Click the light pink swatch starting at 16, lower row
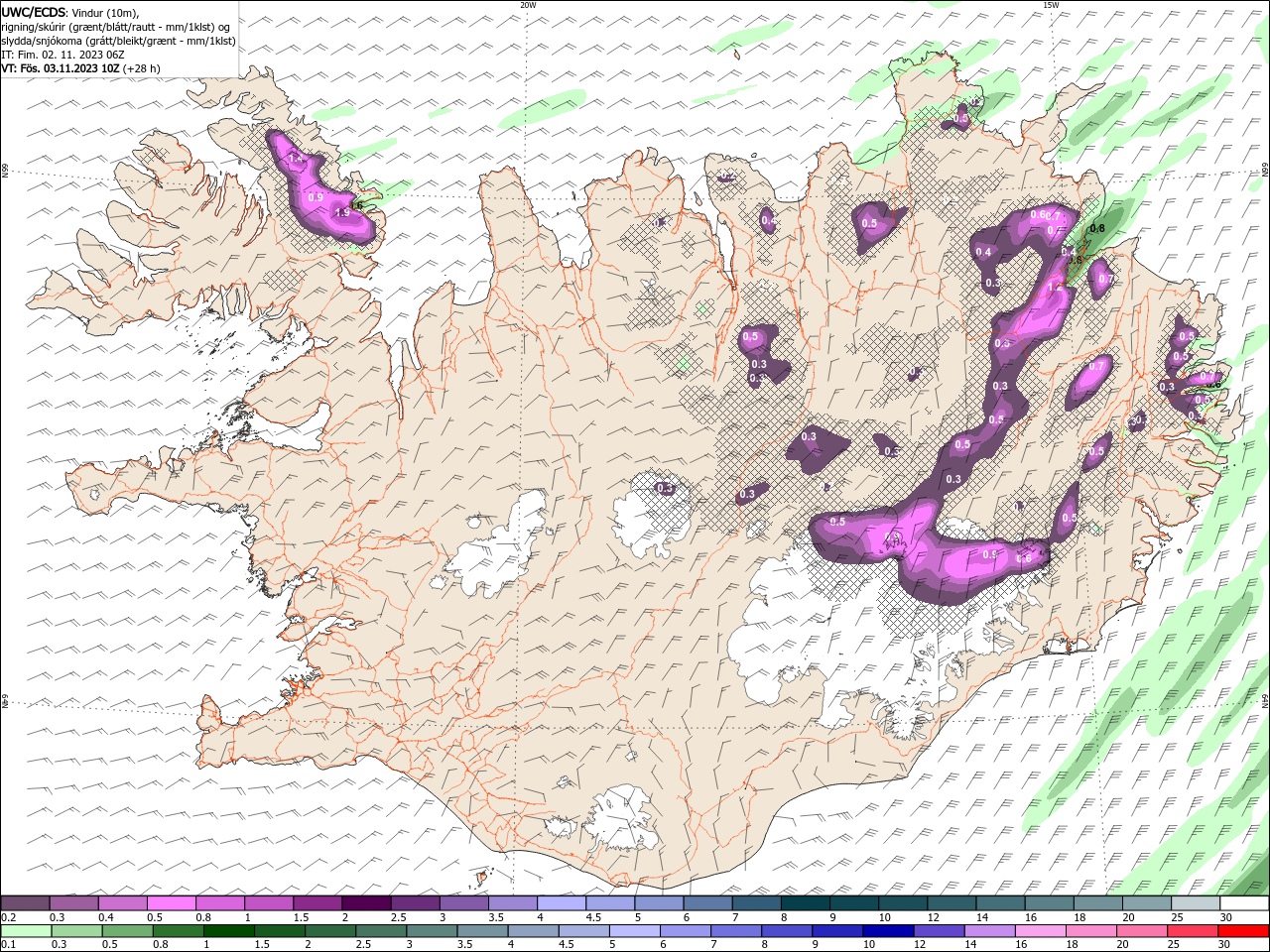The image size is (1270, 952). pos(1040,931)
